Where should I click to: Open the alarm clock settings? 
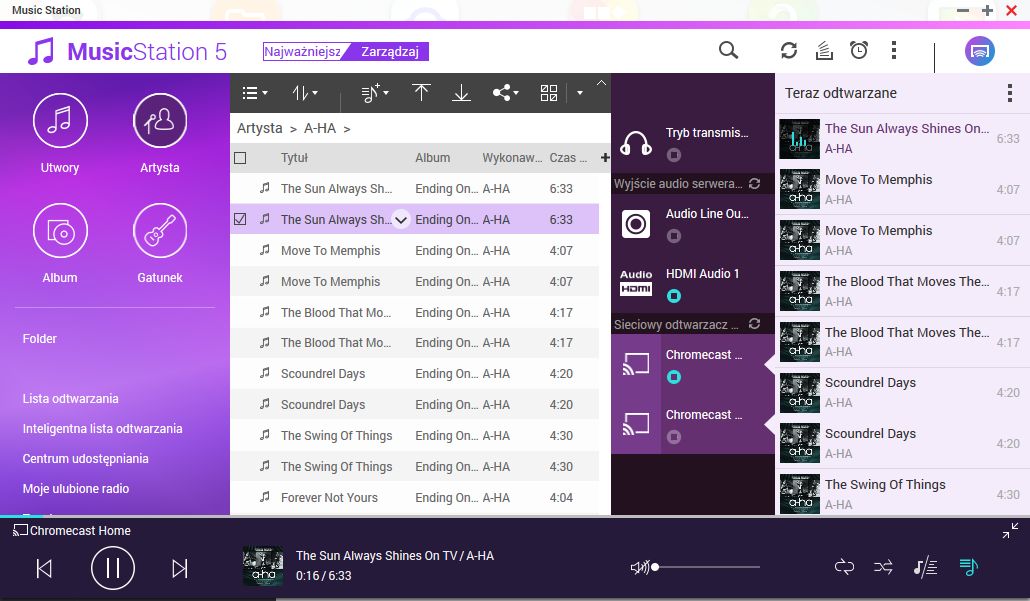tap(859, 50)
